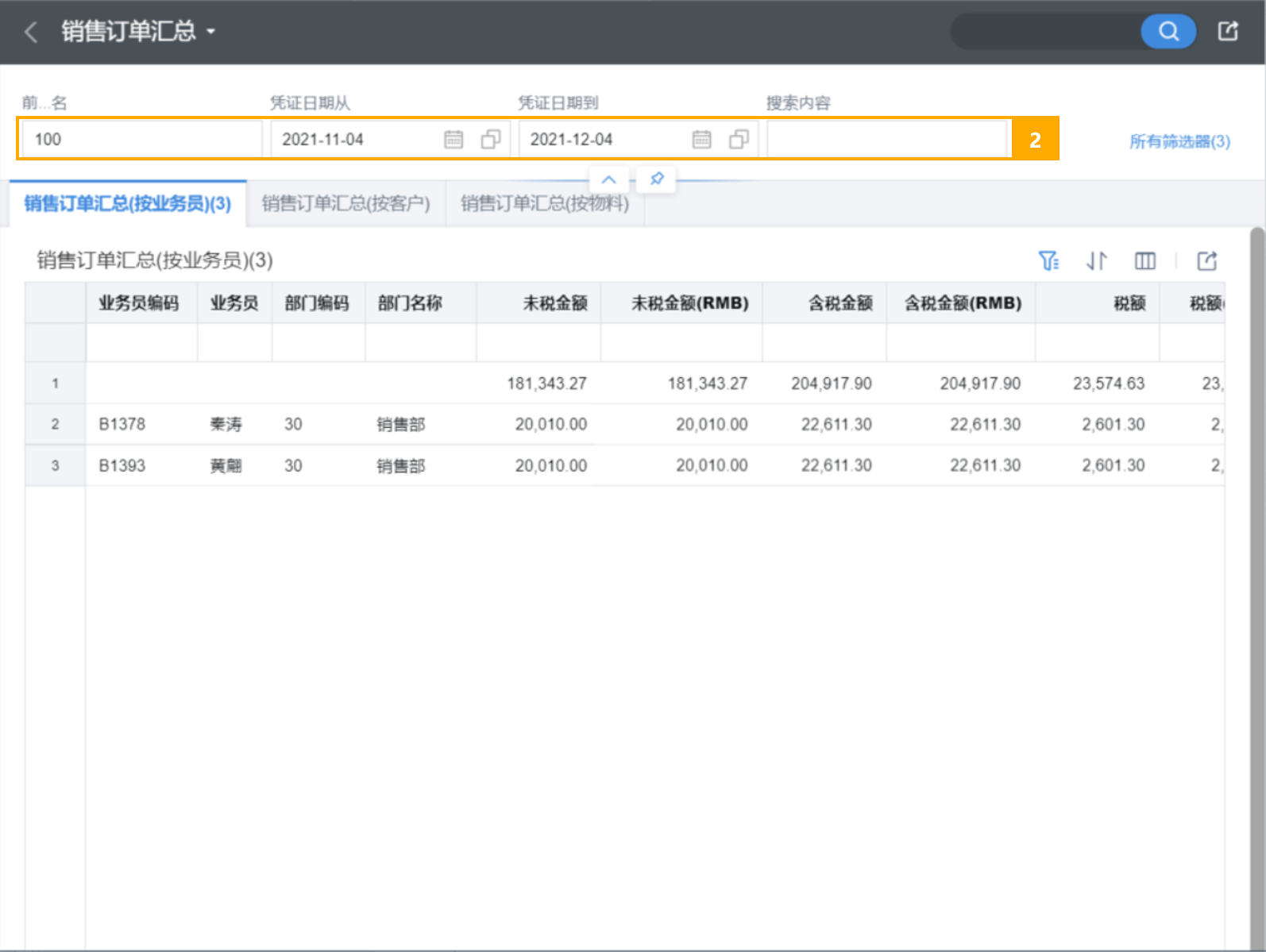Click 税额 column header
This screenshot has width=1266, height=952.
pyautogui.click(x=1098, y=303)
